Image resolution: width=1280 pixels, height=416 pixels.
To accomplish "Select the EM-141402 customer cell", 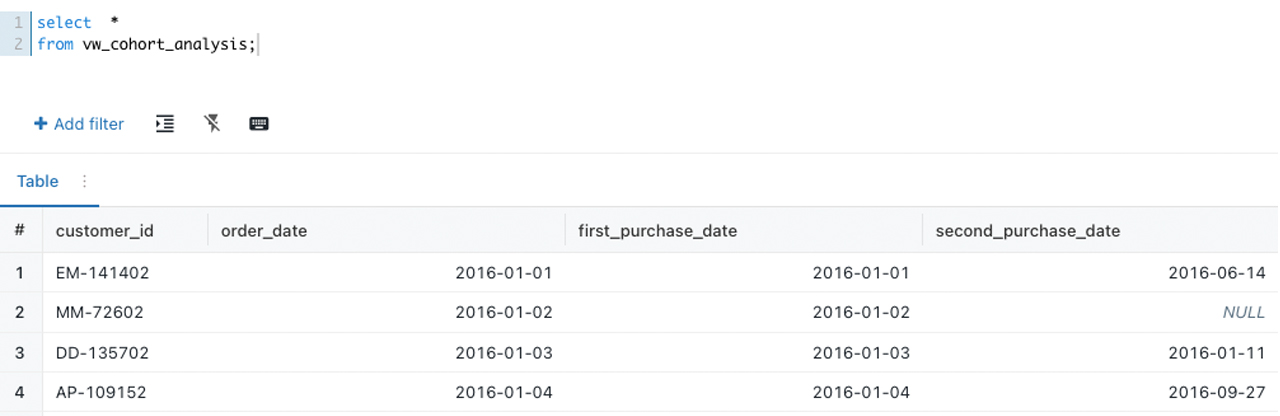I will coord(102,272).
